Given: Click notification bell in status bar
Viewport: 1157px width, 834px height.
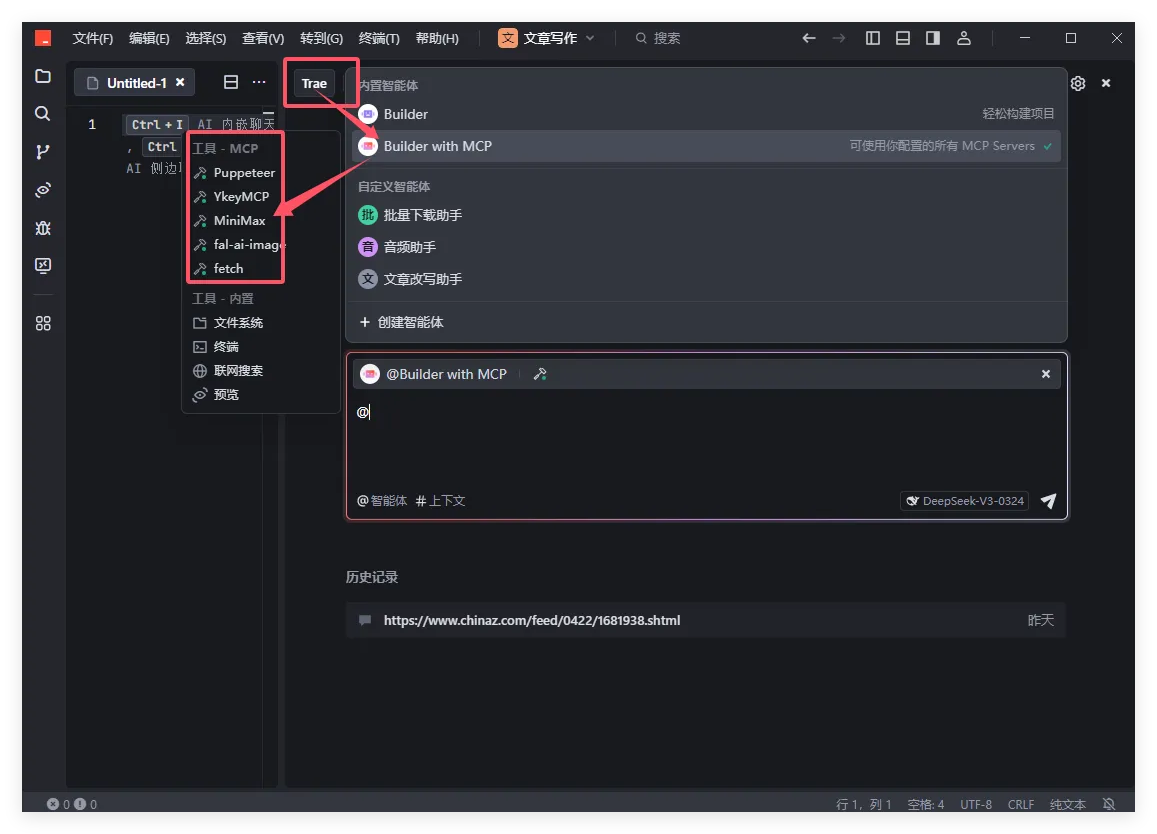Looking at the screenshot, I should [1108, 804].
